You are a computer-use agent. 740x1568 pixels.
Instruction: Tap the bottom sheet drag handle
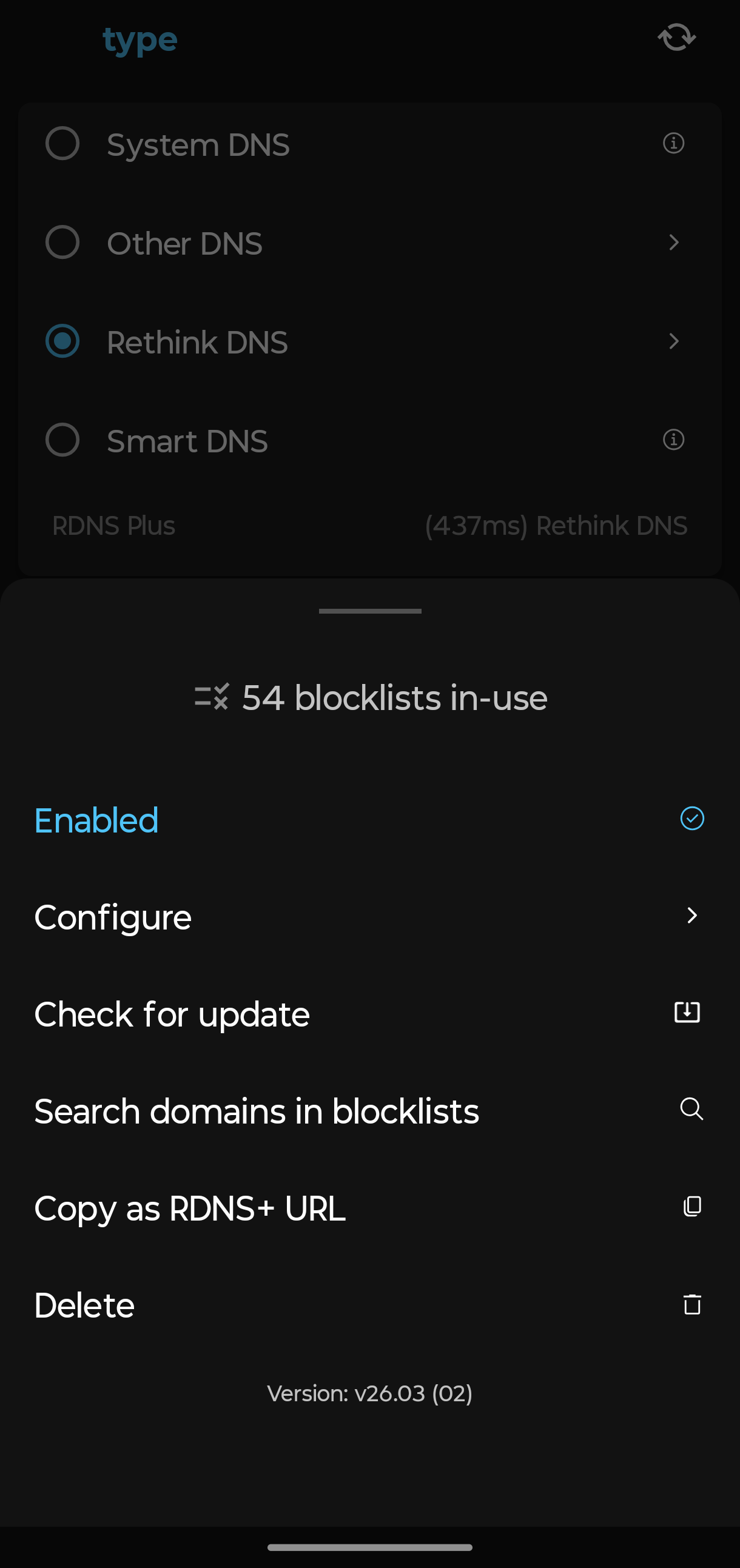[x=369, y=611]
